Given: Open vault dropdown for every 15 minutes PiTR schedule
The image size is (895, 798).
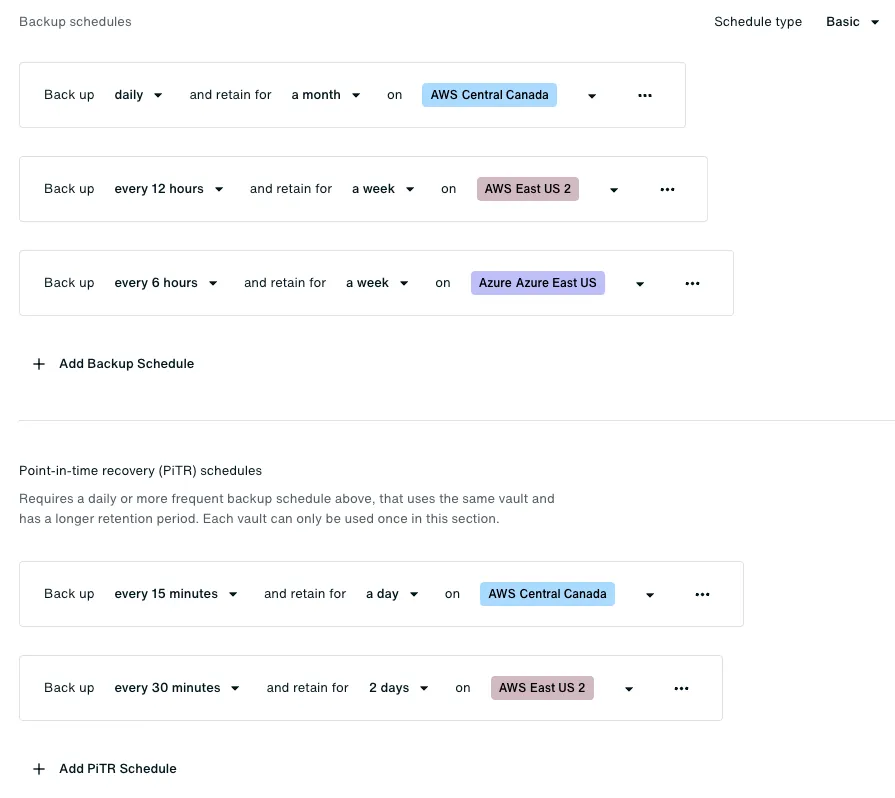Looking at the screenshot, I should click(650, 595).
